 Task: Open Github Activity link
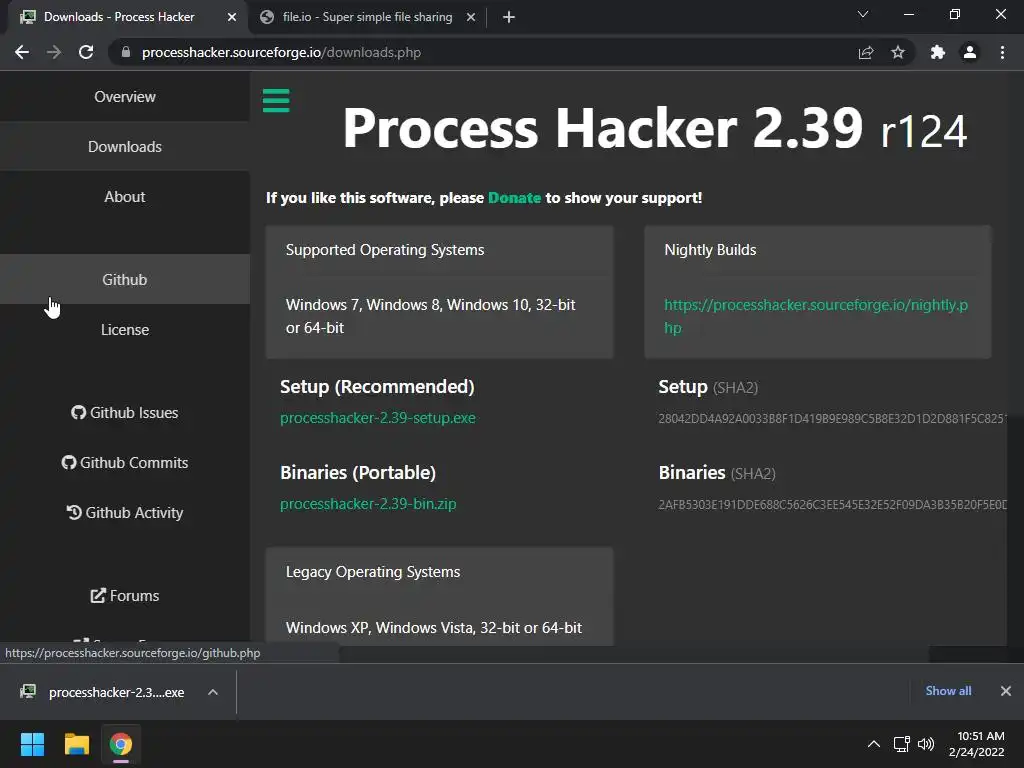pos(125,513)
